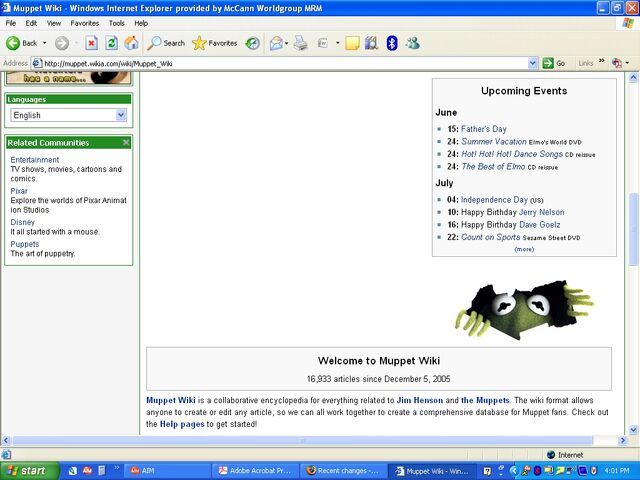Screen dimensions: 640x480
Task: Open the Favorites star pane
Action: [x=215, y=43]
